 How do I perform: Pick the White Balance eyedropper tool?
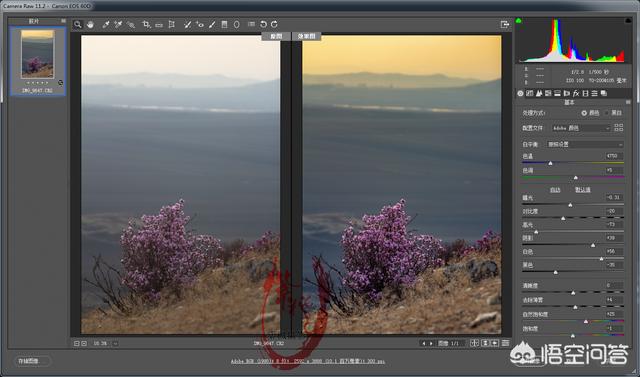point(106,24)
